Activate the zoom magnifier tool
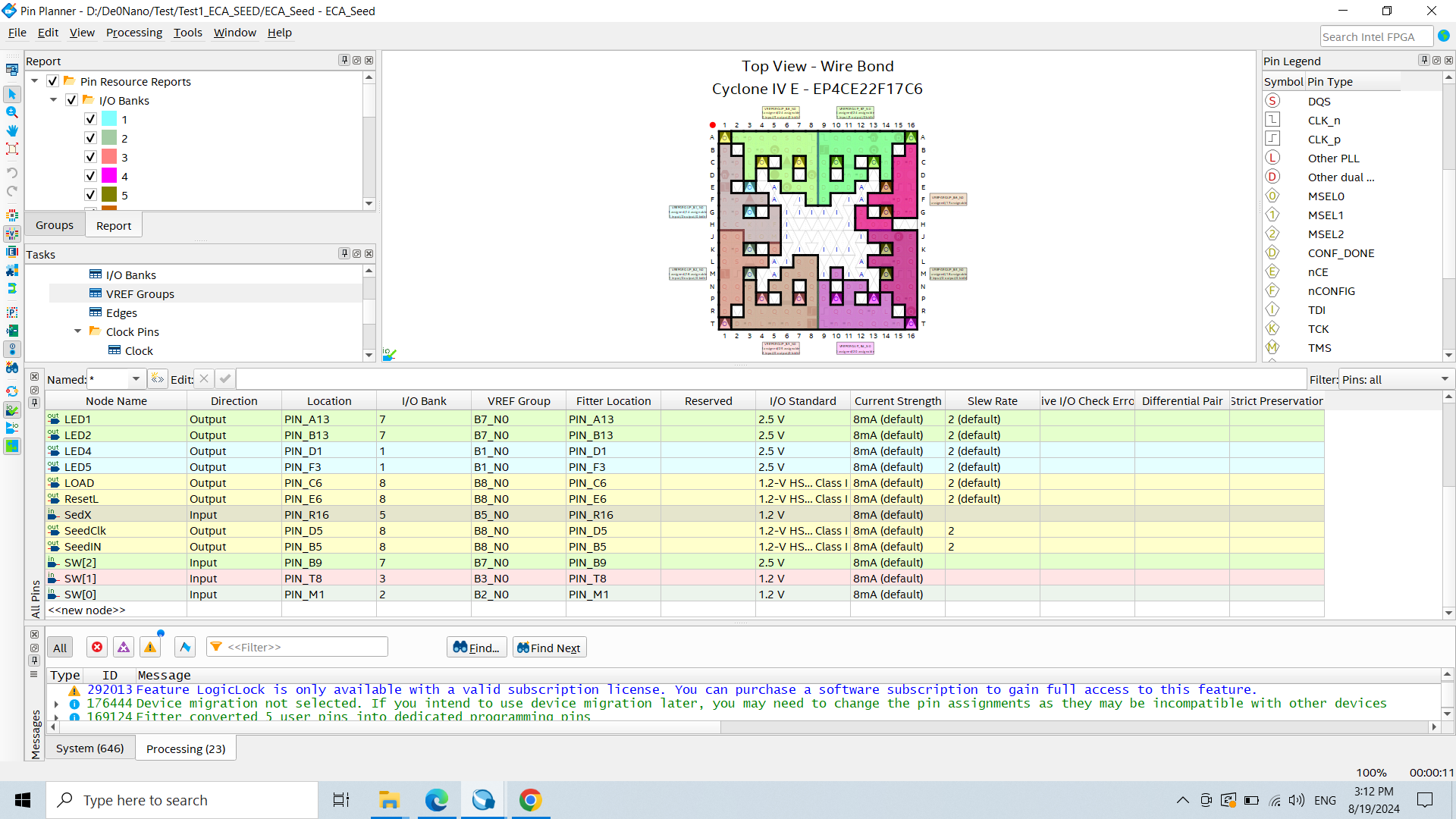The height and width of the screenshot is (819, 1456). (12, 112)
